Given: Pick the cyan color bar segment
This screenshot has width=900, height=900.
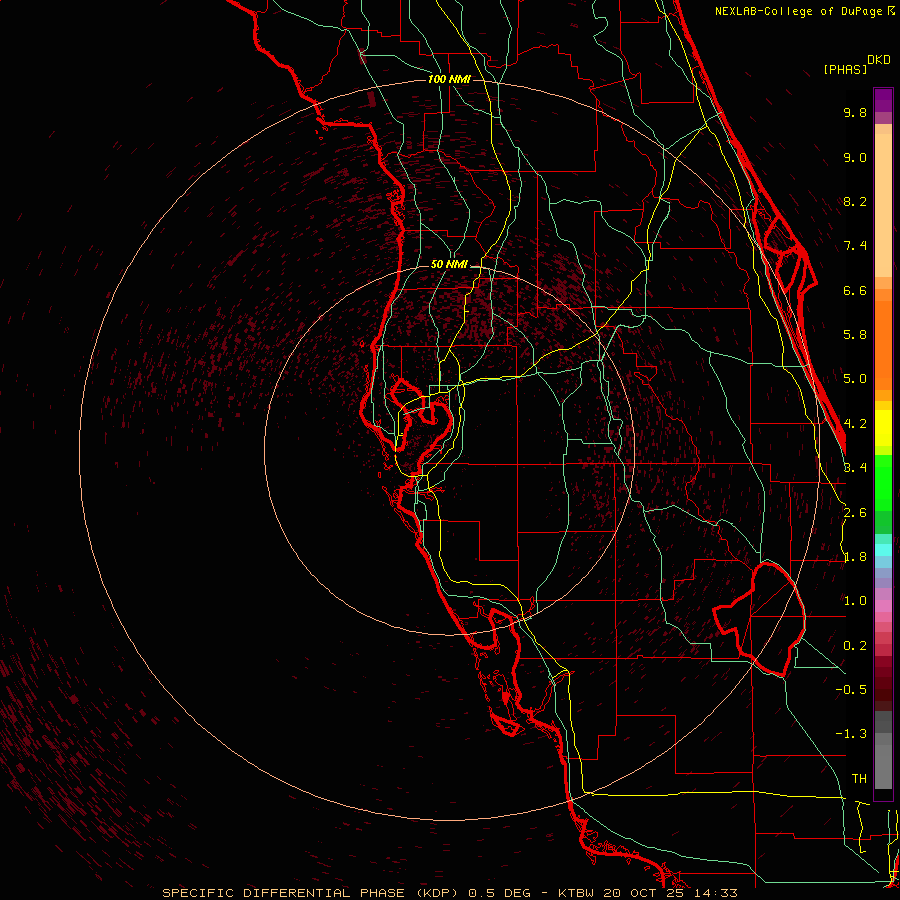Looking at the screenshot, I should point(883,550).
